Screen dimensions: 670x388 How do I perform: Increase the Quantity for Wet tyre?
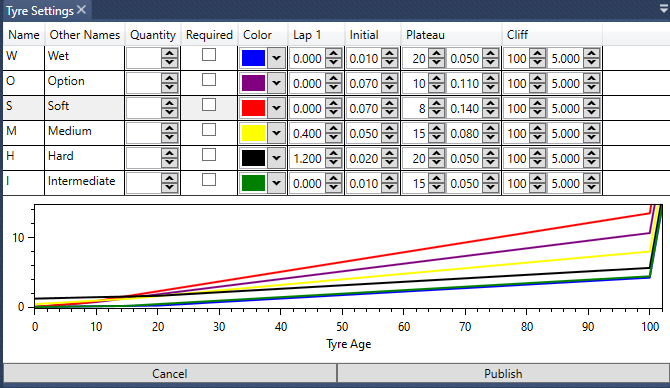(170, 53)
